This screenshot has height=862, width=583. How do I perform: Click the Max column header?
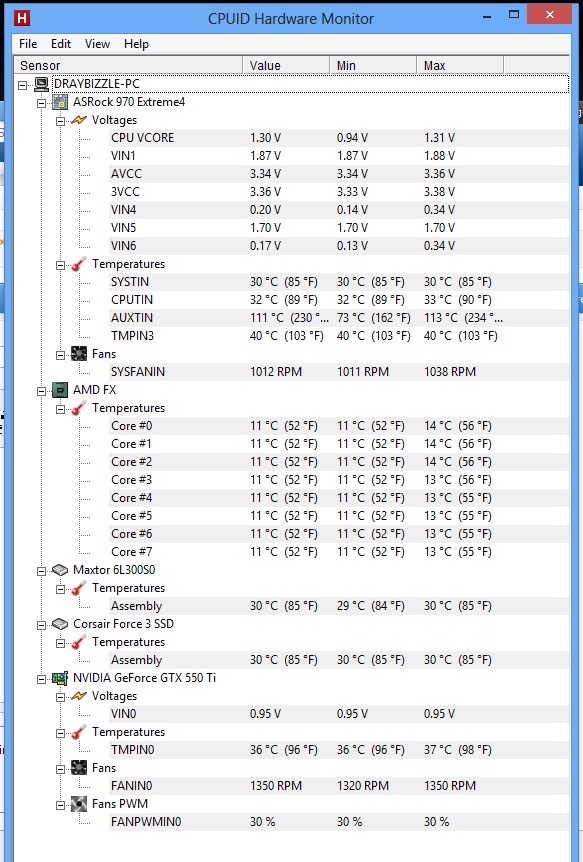(460, 65)
